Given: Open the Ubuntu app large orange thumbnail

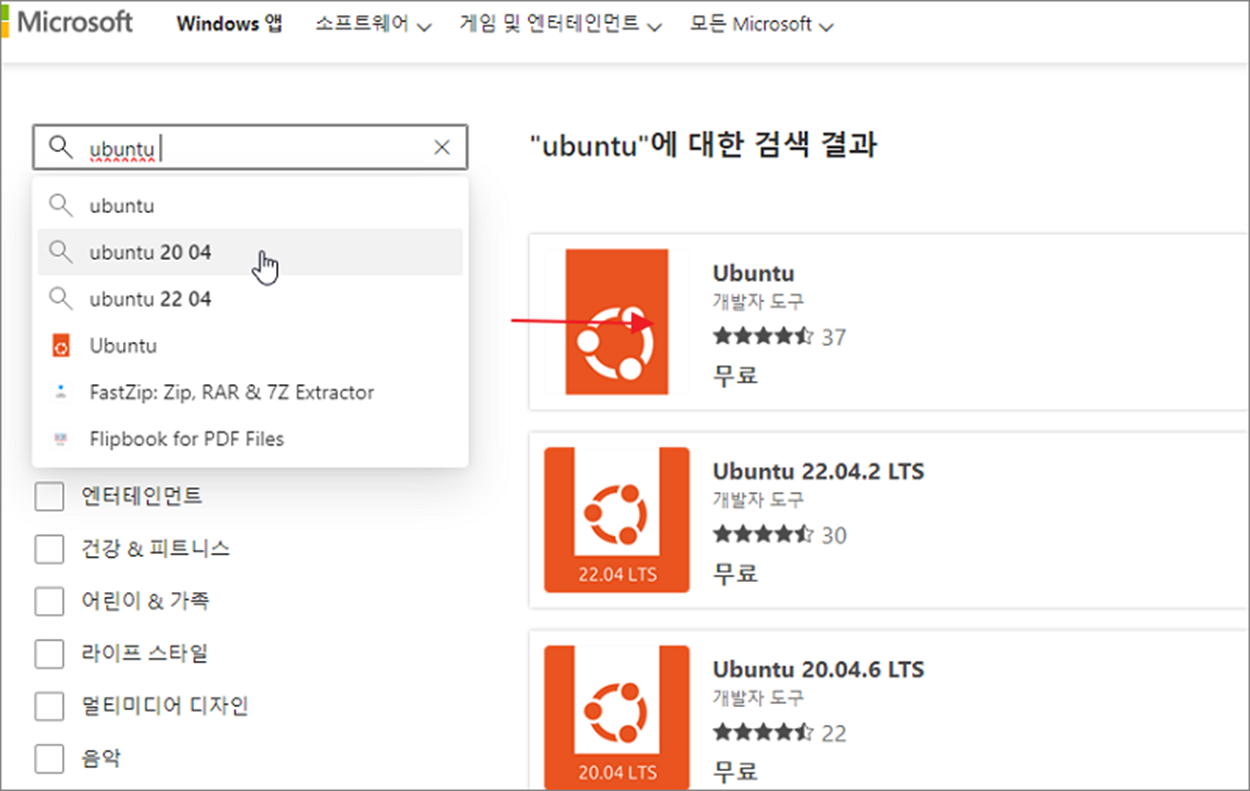Looking at the screenshot, I should (617, 322).
